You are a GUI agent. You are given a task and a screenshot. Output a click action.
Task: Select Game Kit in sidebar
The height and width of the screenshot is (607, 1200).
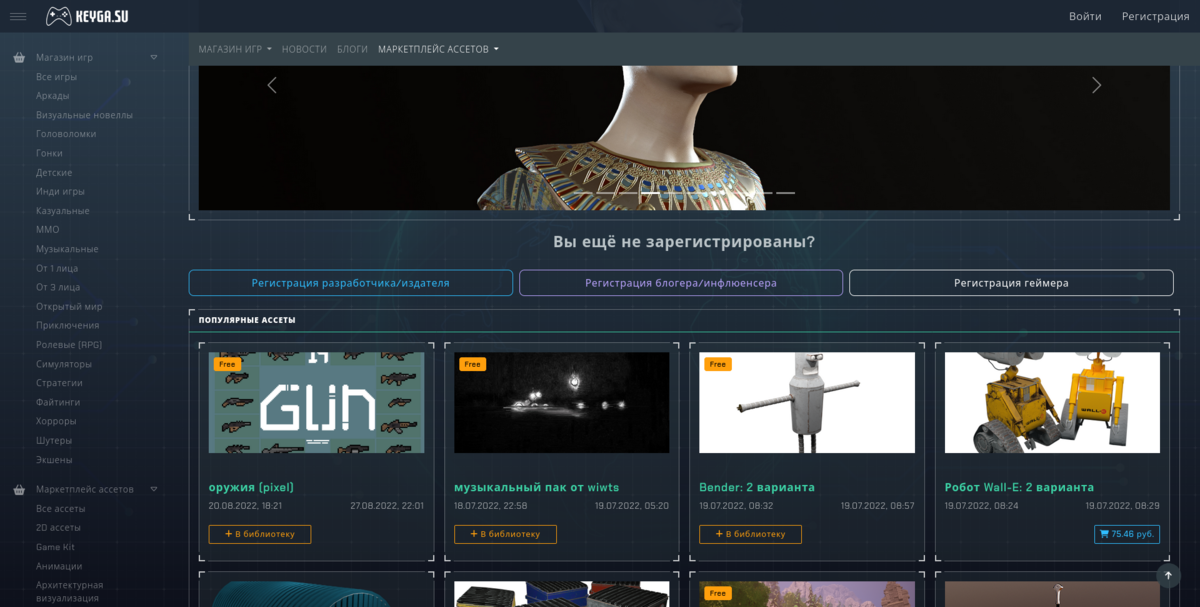(55, 547)
